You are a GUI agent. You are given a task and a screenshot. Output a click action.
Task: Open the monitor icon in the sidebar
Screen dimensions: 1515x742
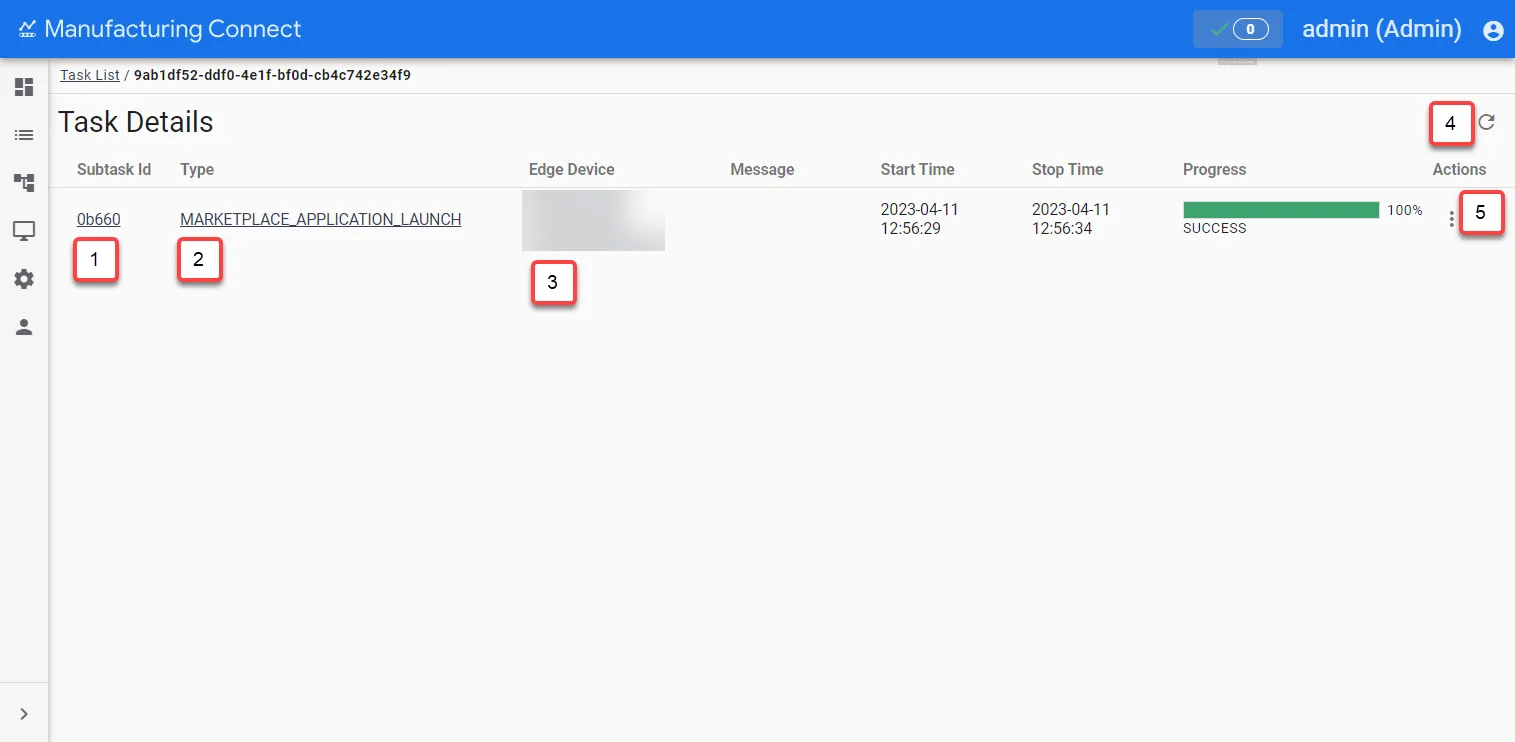pyautogui.click(x=24, y=231)
